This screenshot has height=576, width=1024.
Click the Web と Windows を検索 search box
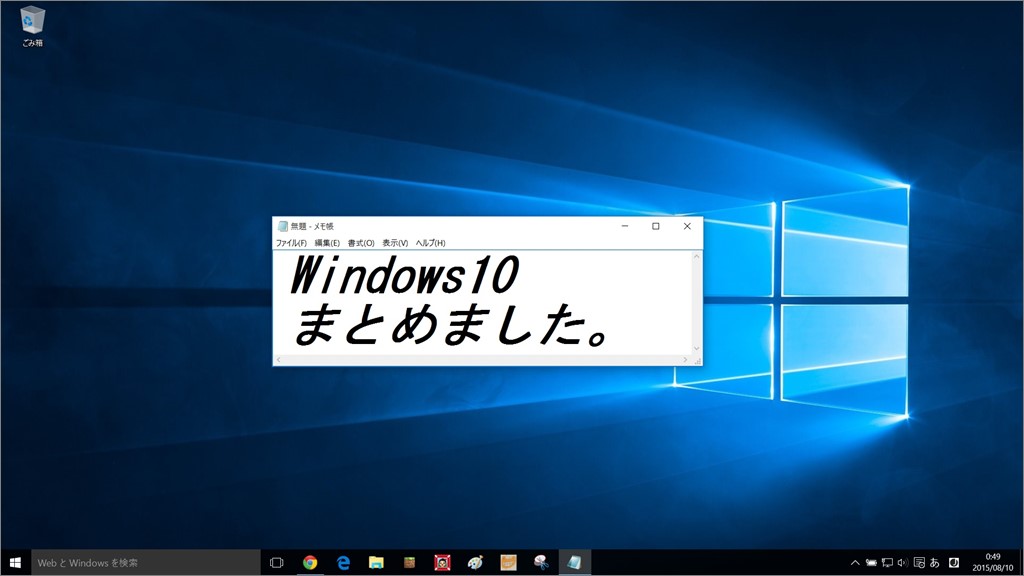point(146,562)
